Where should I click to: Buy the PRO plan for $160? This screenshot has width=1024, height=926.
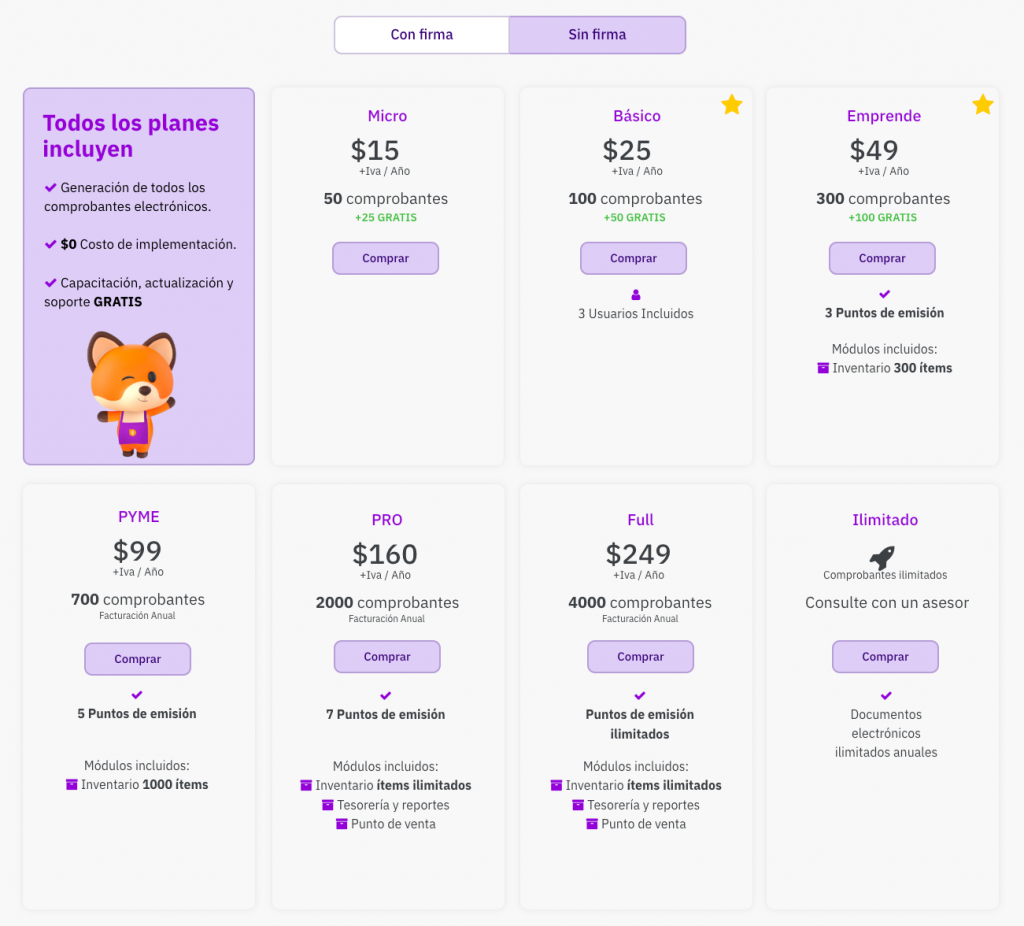click(x=387, y=657)
